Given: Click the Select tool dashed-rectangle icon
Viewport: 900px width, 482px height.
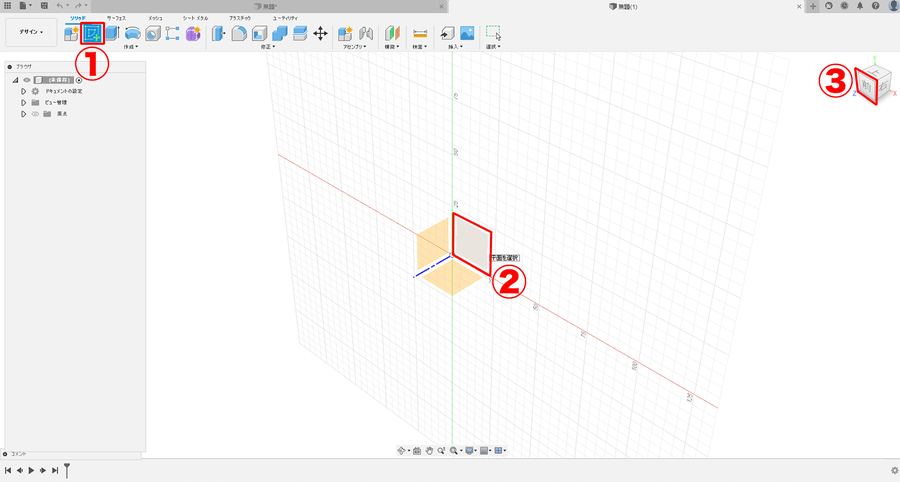Looking at the screenshot, I should tap(493, 33).
